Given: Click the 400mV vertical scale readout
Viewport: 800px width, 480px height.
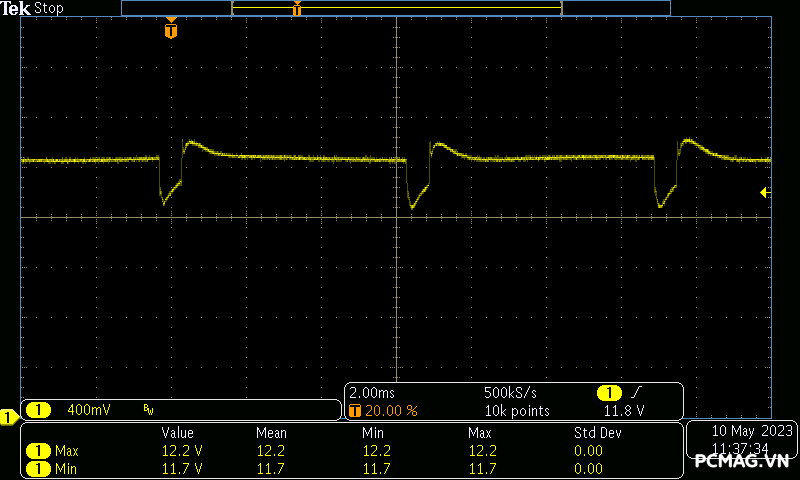Looking at the screenshot, I should pos(90,410).
